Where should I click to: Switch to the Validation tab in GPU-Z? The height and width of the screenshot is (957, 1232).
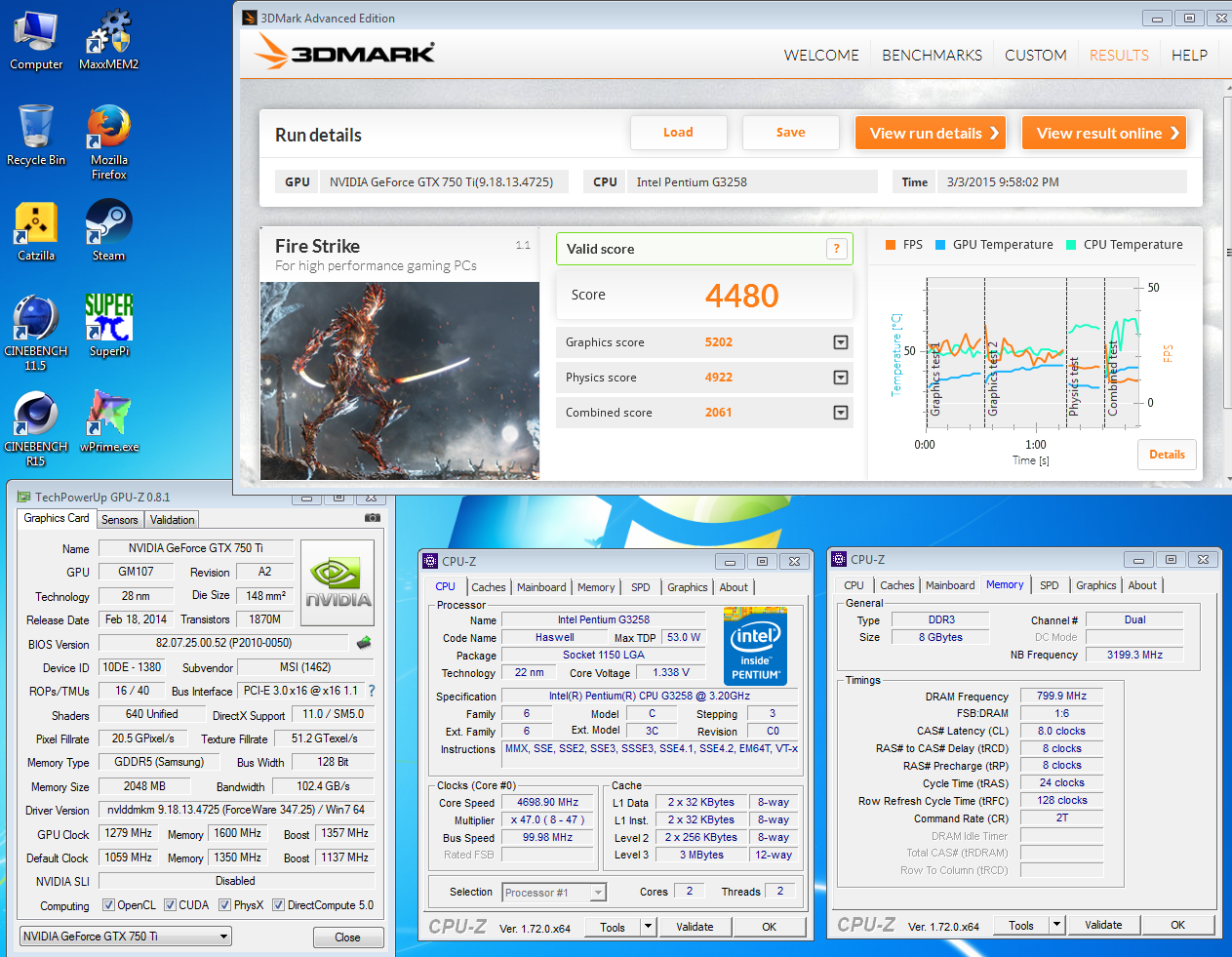[173, 520]
